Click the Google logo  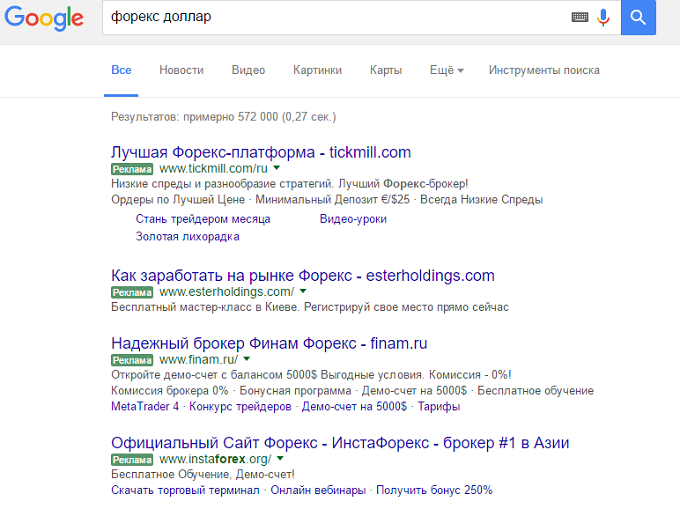coord(44,18)
